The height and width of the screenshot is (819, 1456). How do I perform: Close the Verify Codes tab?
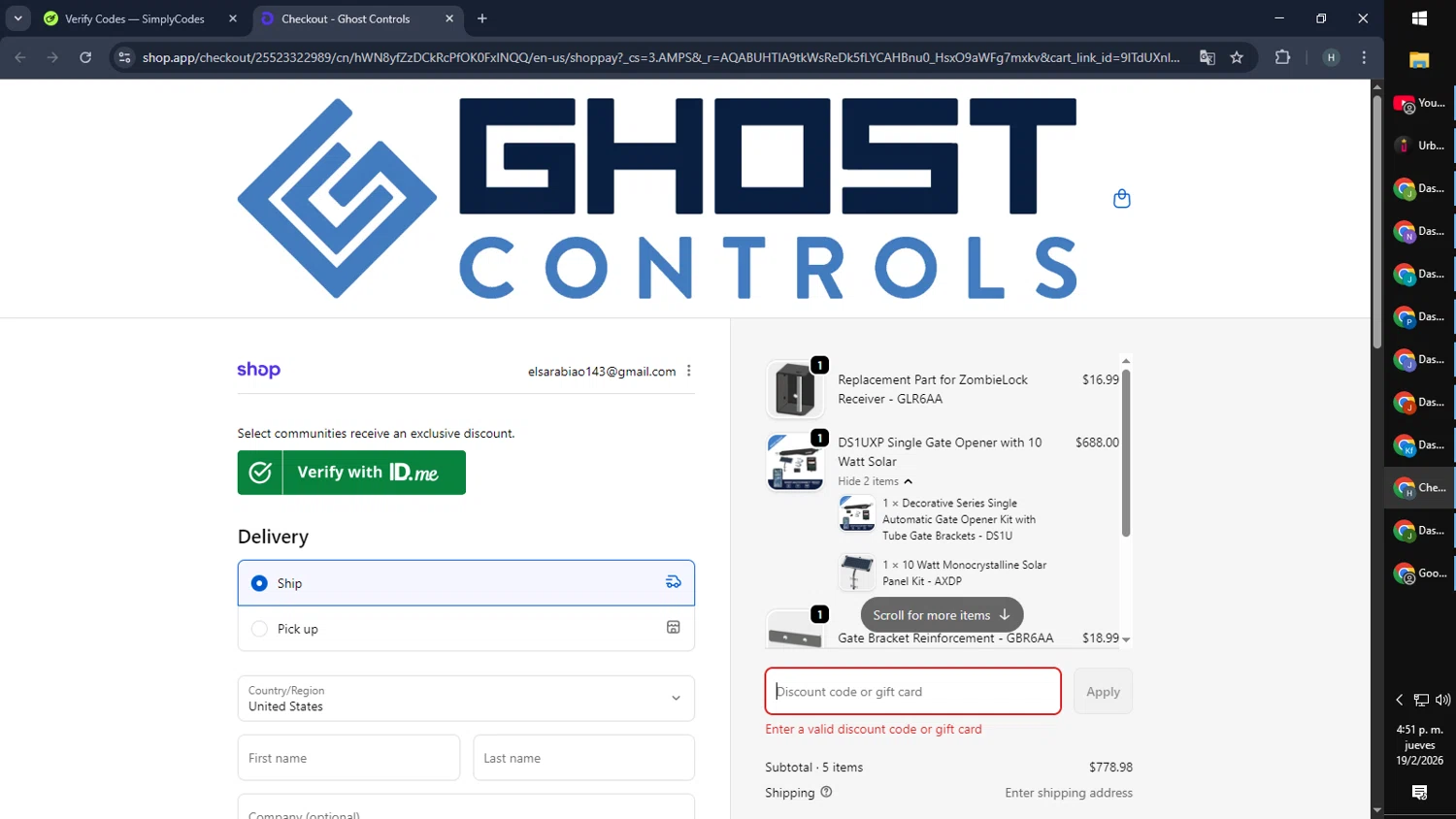coord(233,18)
